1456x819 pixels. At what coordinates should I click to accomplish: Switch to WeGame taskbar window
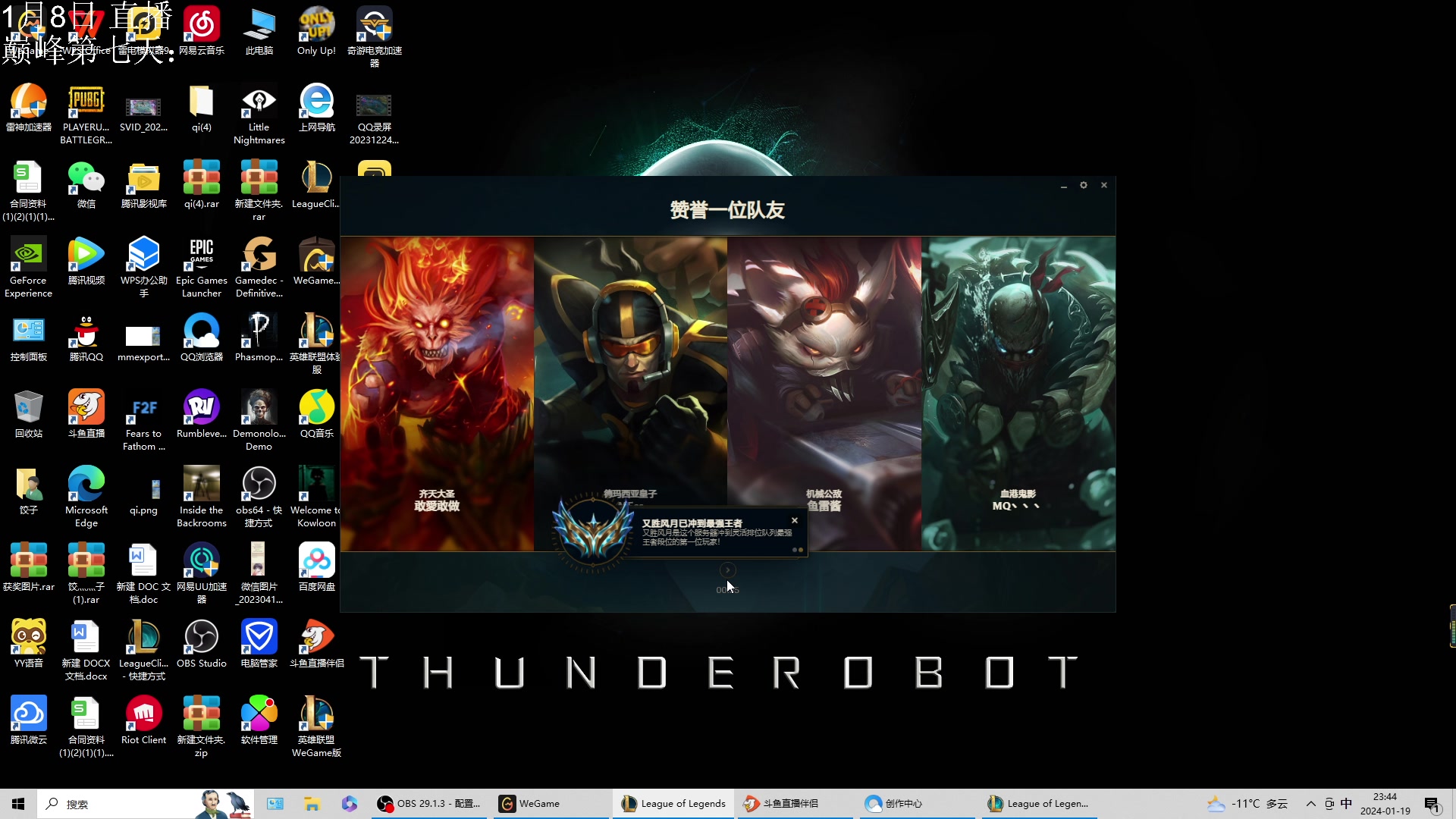pyautogui.click(x=551, y=804)
